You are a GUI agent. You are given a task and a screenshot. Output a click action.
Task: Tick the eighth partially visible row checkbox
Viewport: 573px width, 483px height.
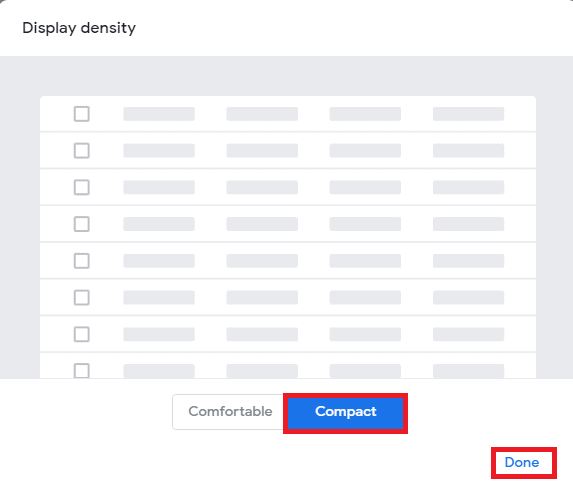[x=81, y=370]
